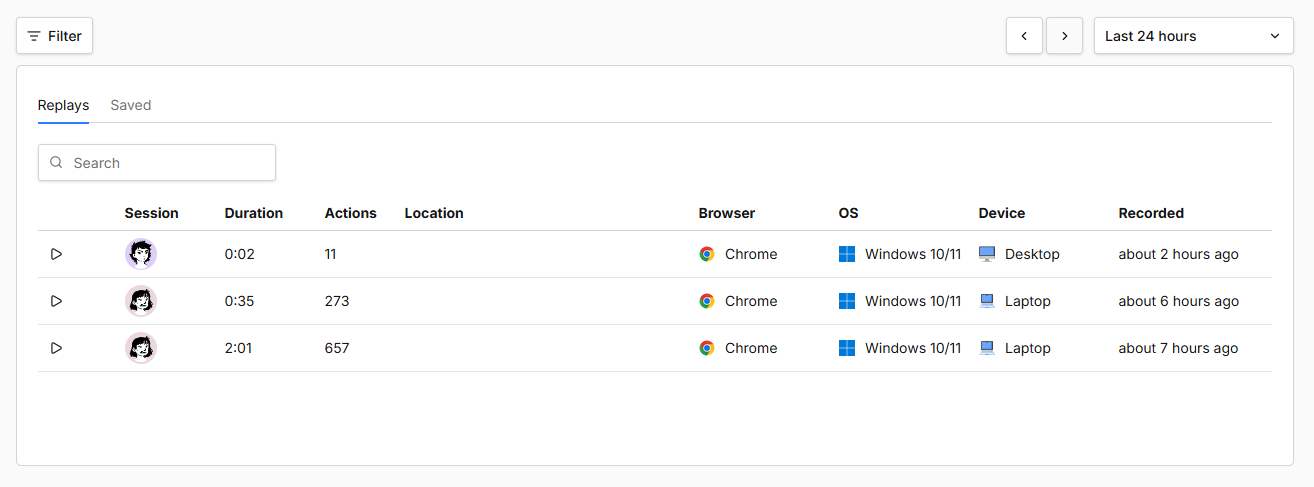This screenshot has width=1314, height=487.
Task: Open the Filter options
Action: click(55, 36)
